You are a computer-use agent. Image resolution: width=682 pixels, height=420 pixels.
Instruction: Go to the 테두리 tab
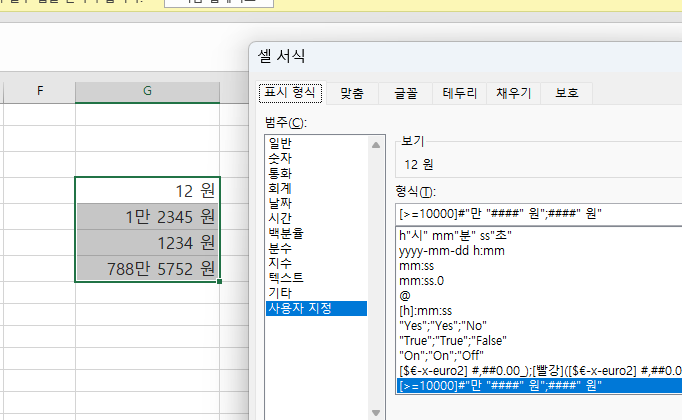pyautogui.click(x=463, y=94)
